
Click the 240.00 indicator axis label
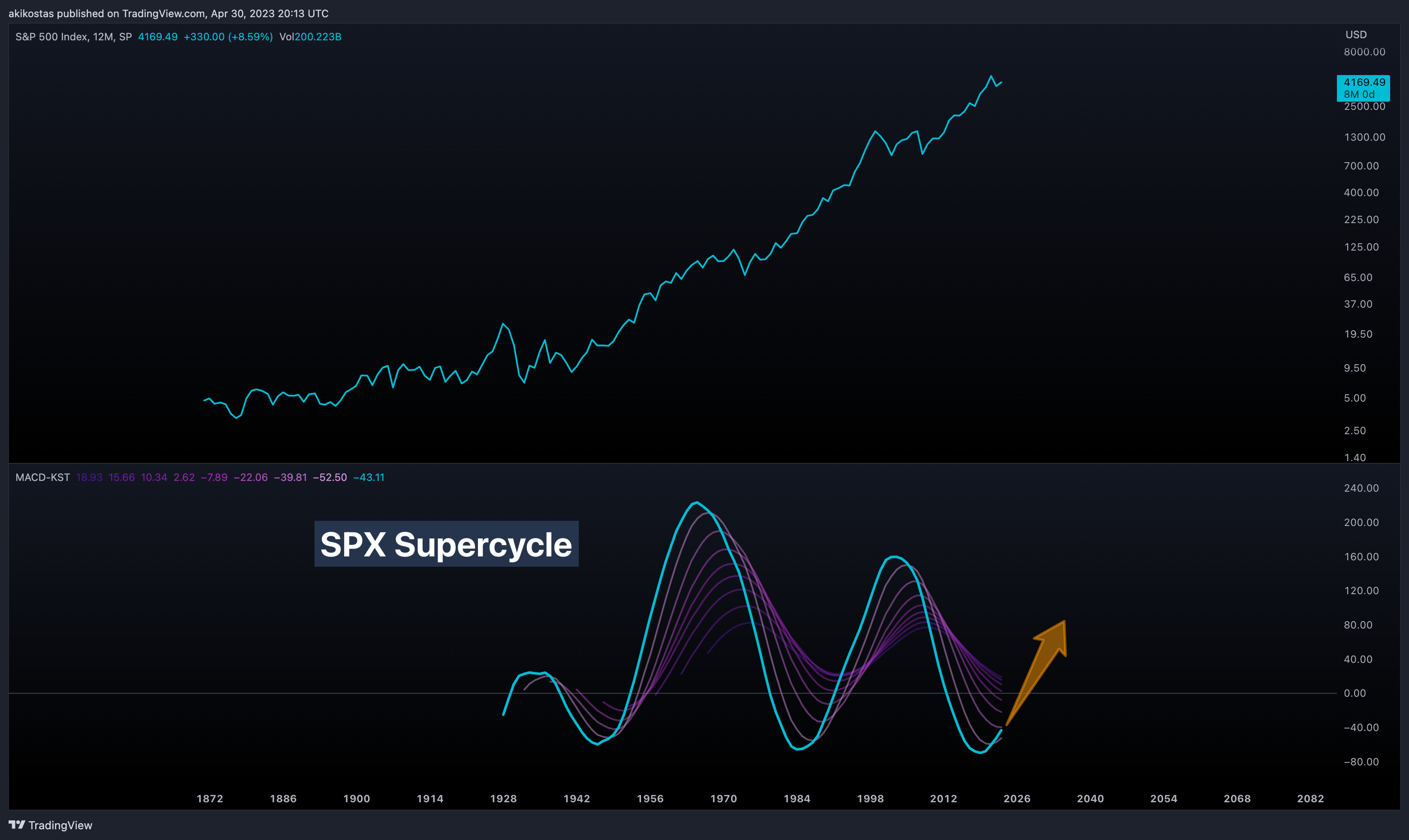click(x=1361, y=489)
